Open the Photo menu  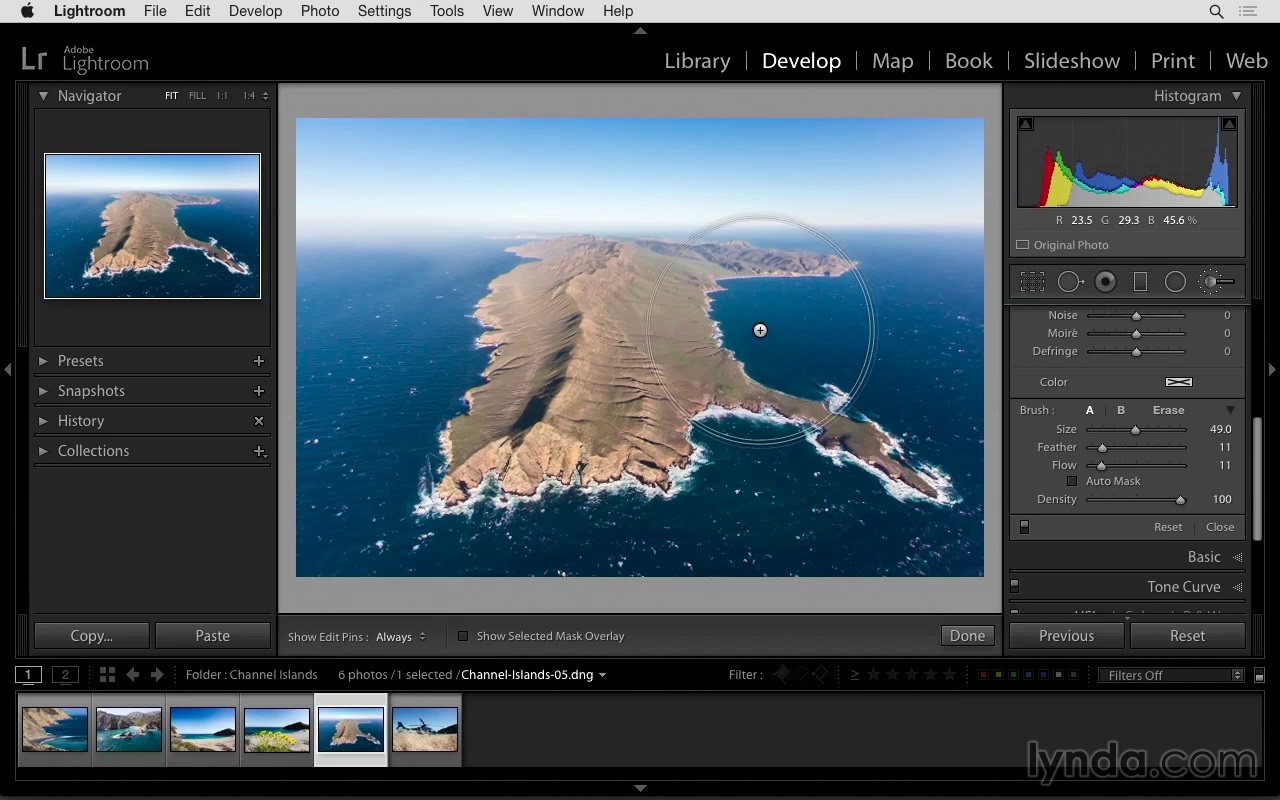(x=320, y=11)
